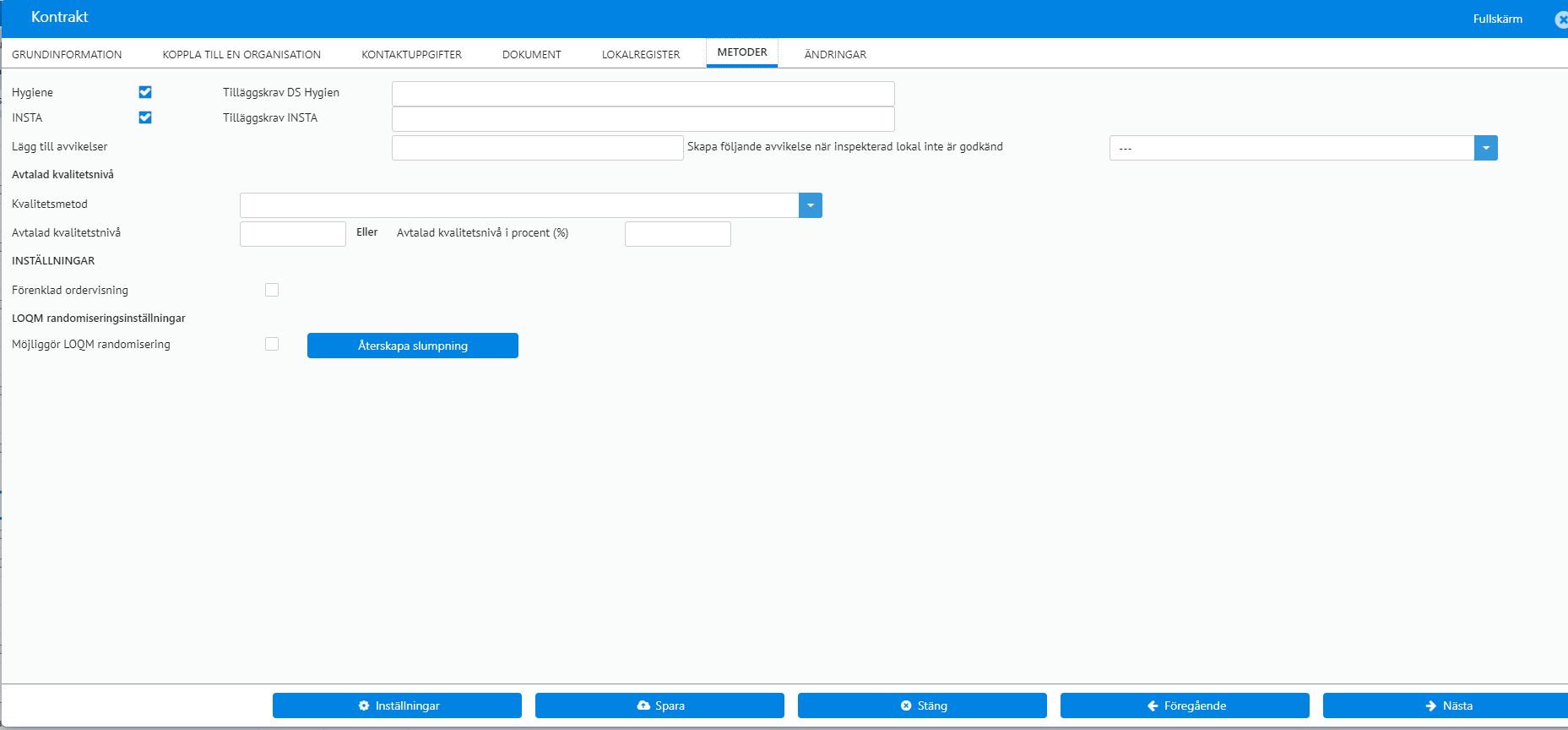
Task: Click the cloud upload icon on Spara
Action: [643, 705]
